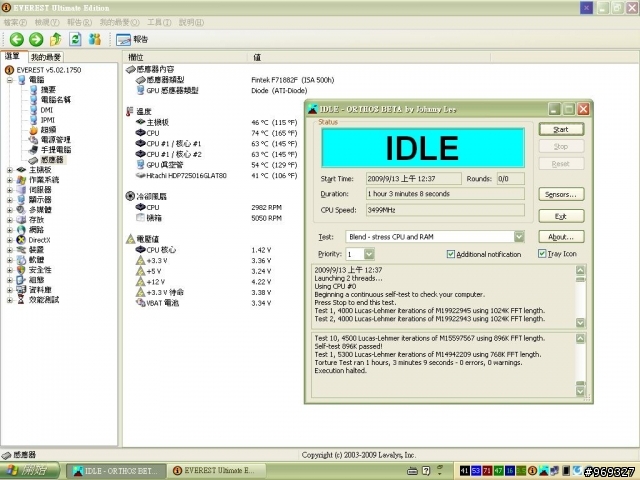This screenshot has height=480, width=640.
Task: Click the red 71 temperature tray icon
Action: coord(487,471)
